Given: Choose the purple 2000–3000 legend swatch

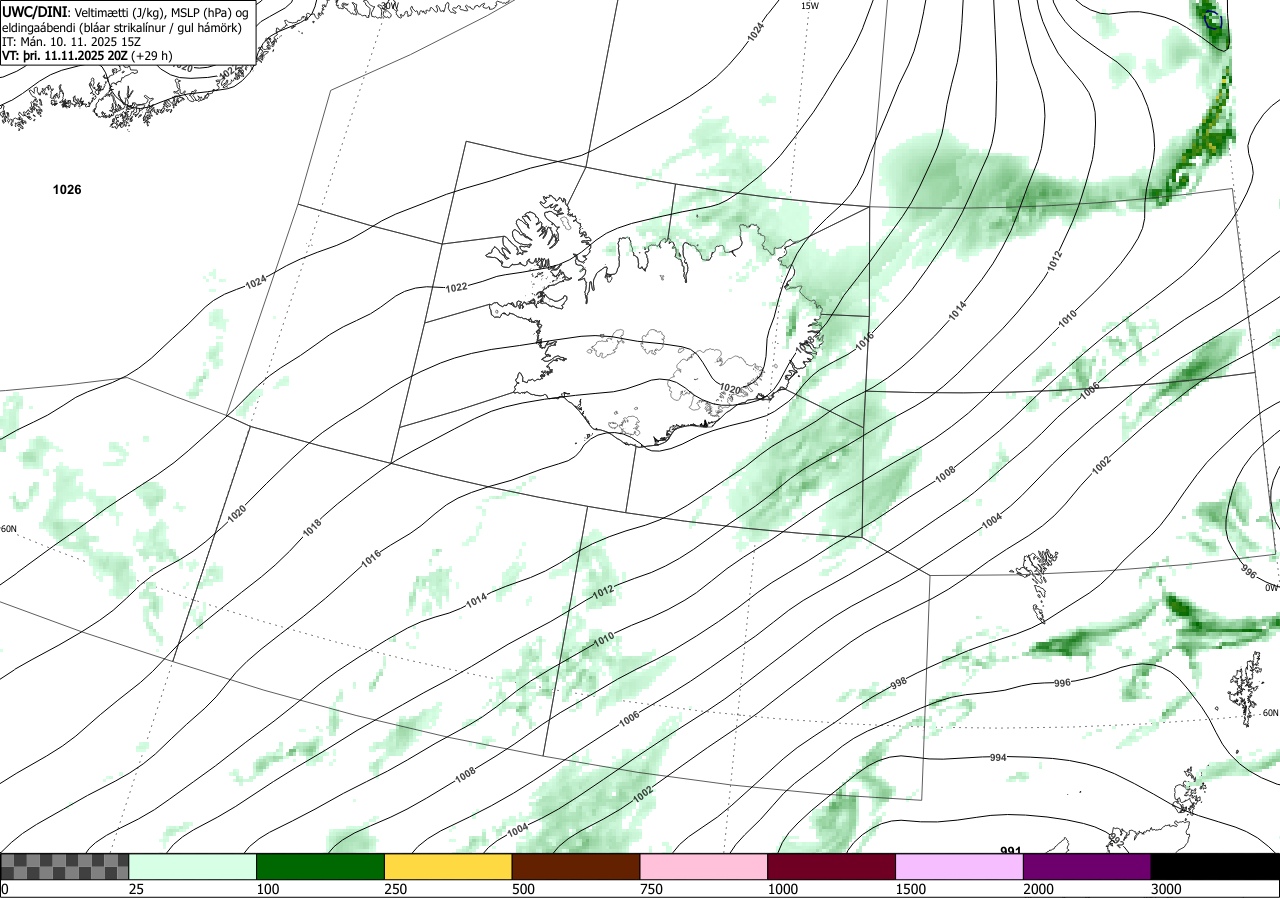Looking at the screenshot, I should [1087, 866].
